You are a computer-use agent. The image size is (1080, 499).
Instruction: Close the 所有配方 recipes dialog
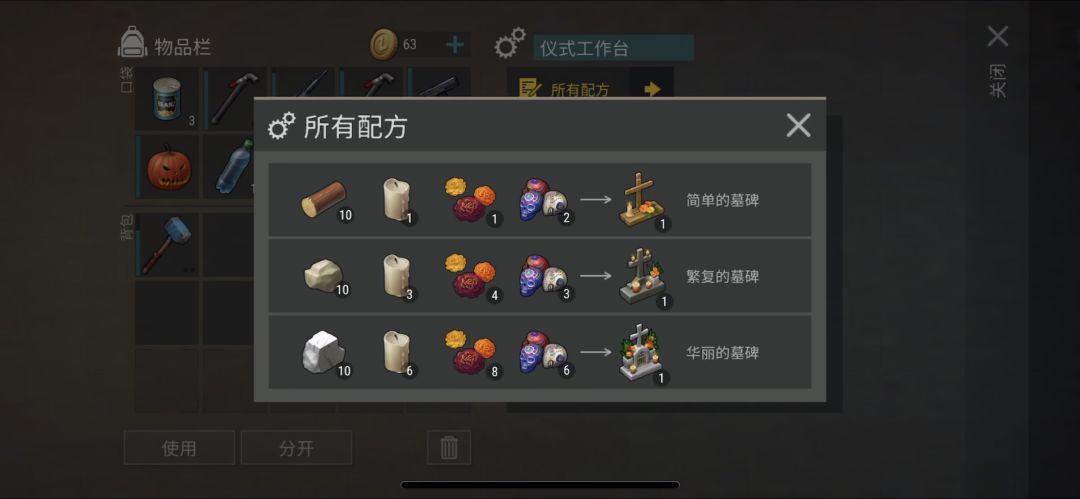pyautogui.click(x=798, y=125)
